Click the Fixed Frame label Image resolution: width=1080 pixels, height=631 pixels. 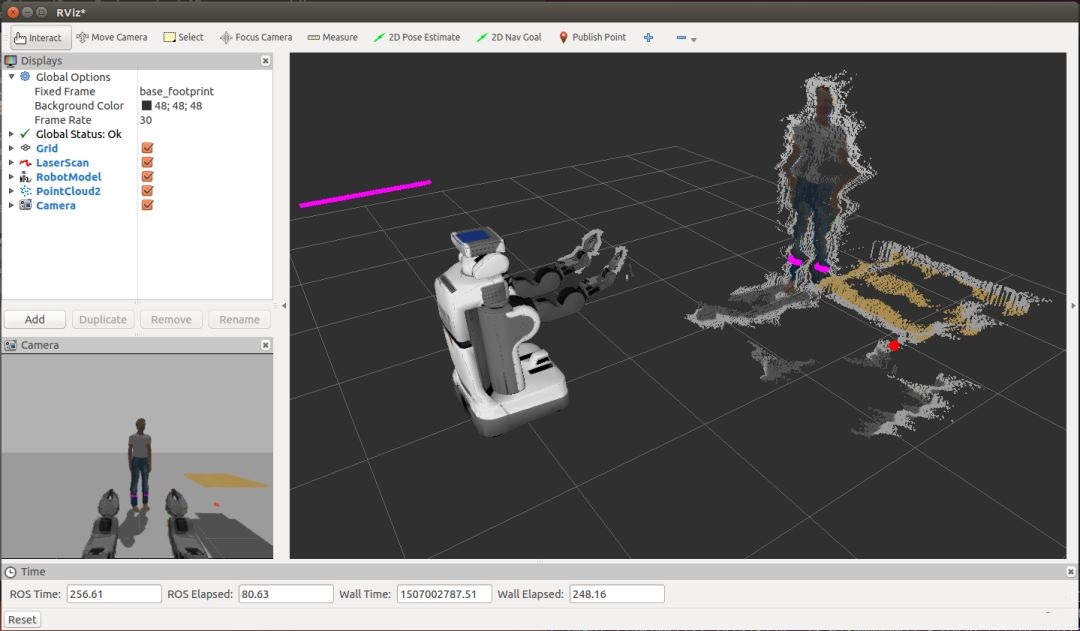tap(65, 91)
